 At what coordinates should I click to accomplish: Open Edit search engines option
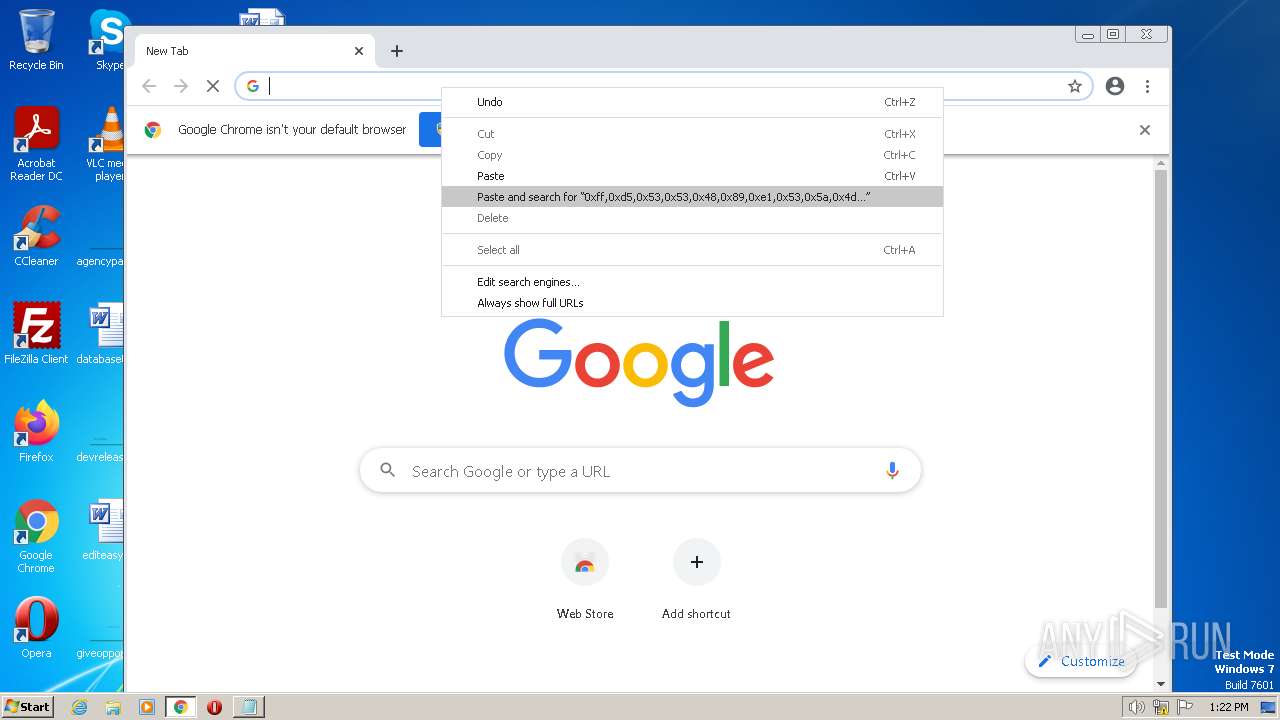(x=692, y=282)
